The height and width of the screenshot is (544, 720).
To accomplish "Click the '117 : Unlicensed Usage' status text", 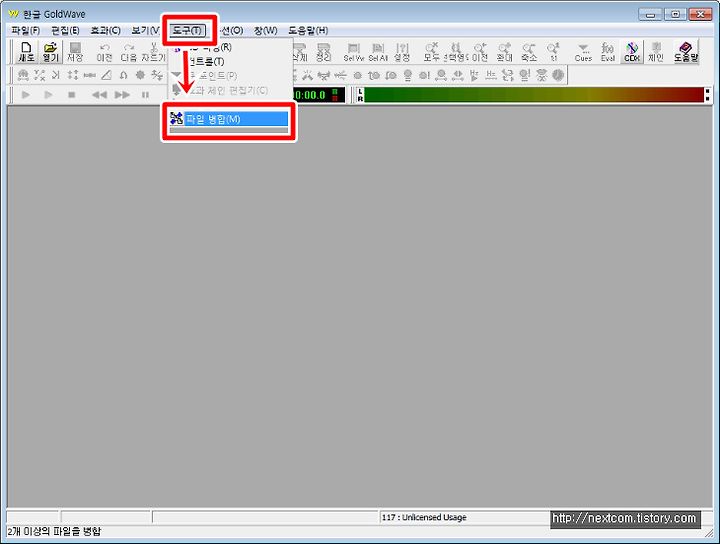I will tap(424, 517).
